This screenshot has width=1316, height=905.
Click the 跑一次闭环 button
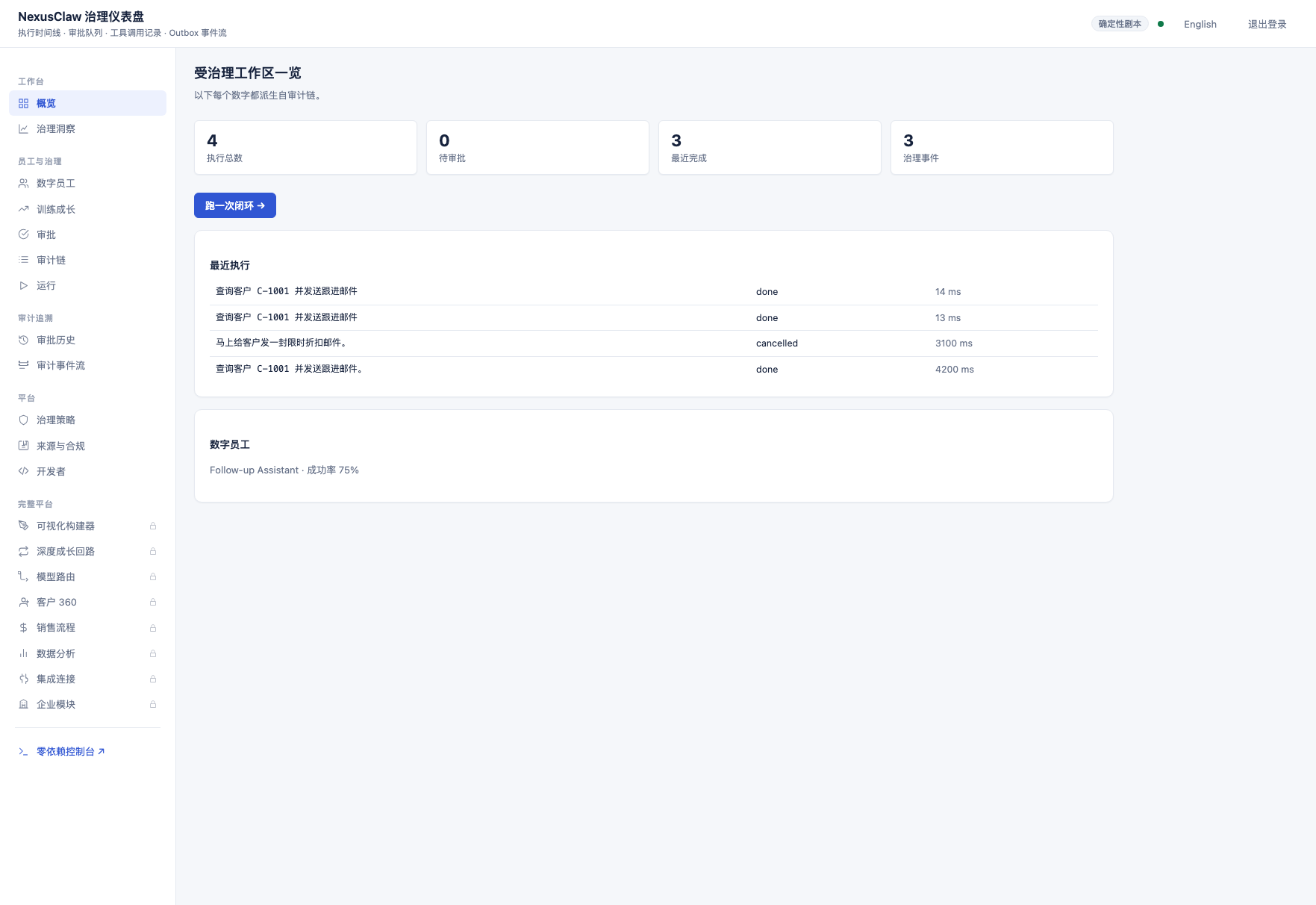(x=235, y=205)
